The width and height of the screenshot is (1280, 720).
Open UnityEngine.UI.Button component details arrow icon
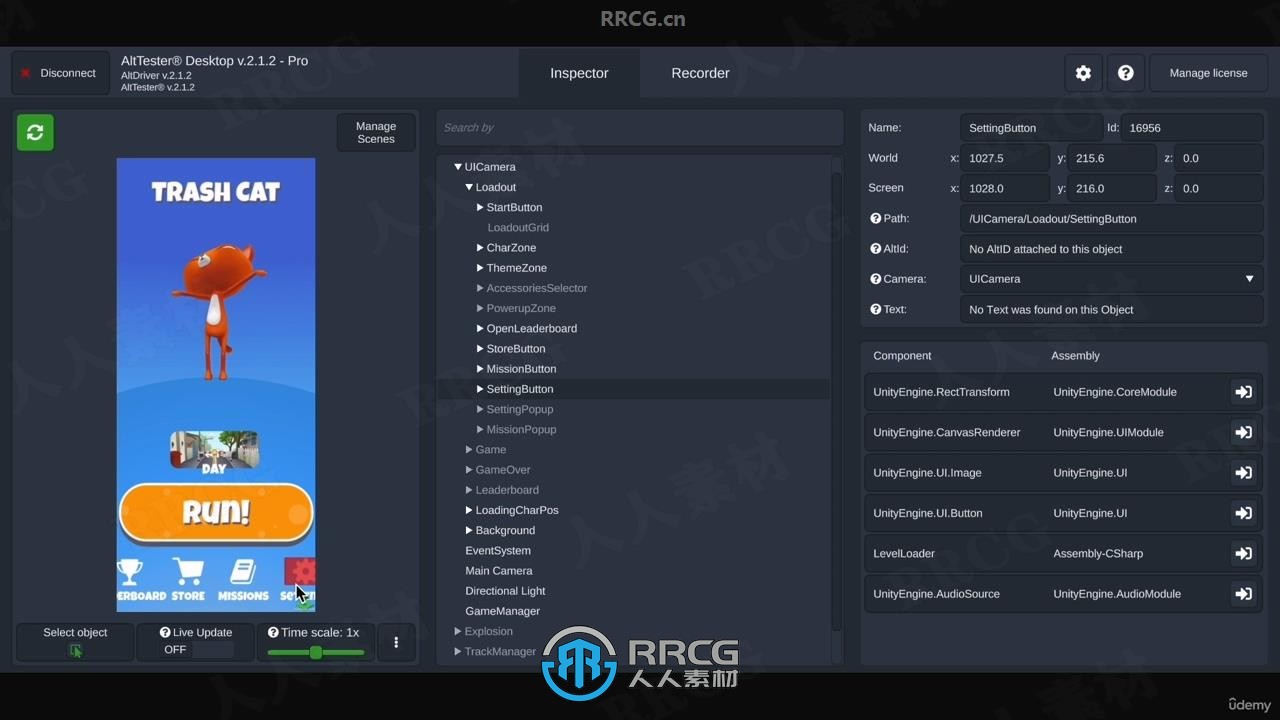[x=1243, y=513]
